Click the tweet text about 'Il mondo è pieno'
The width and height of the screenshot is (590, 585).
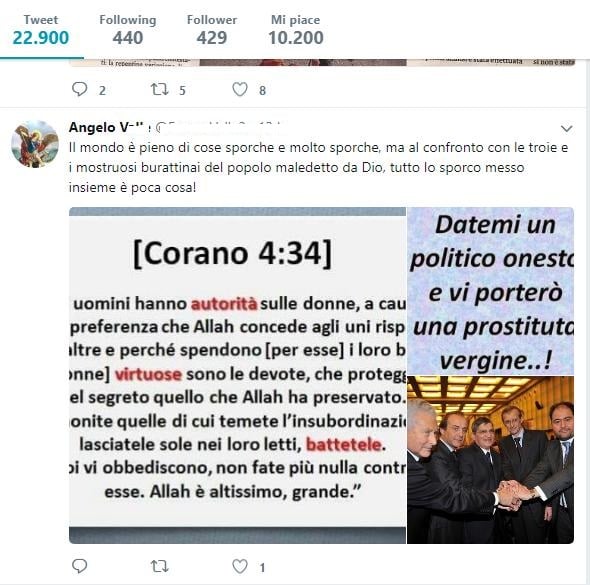click(x=318, y=167)
